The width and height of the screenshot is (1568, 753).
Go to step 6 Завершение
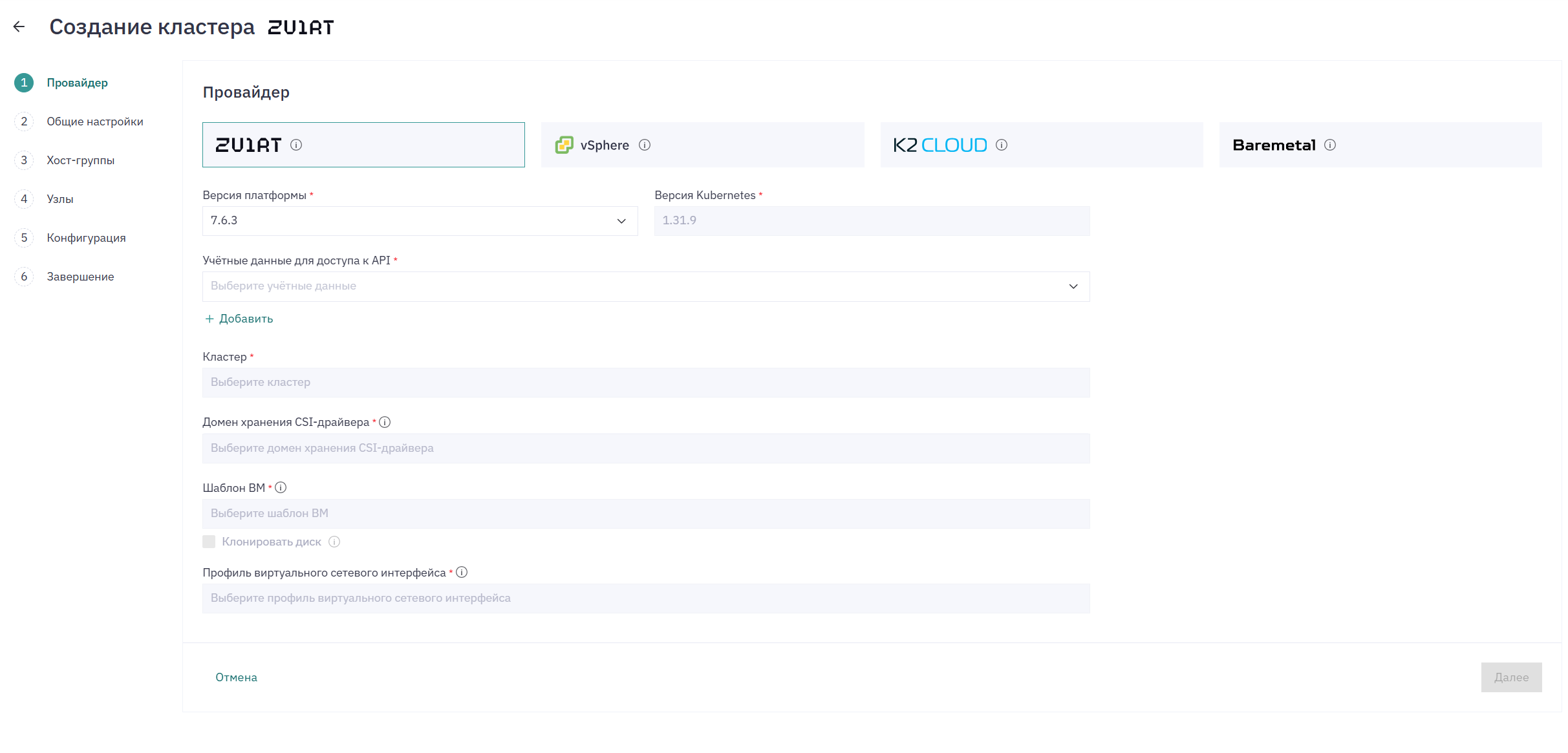tap(65, 277)
